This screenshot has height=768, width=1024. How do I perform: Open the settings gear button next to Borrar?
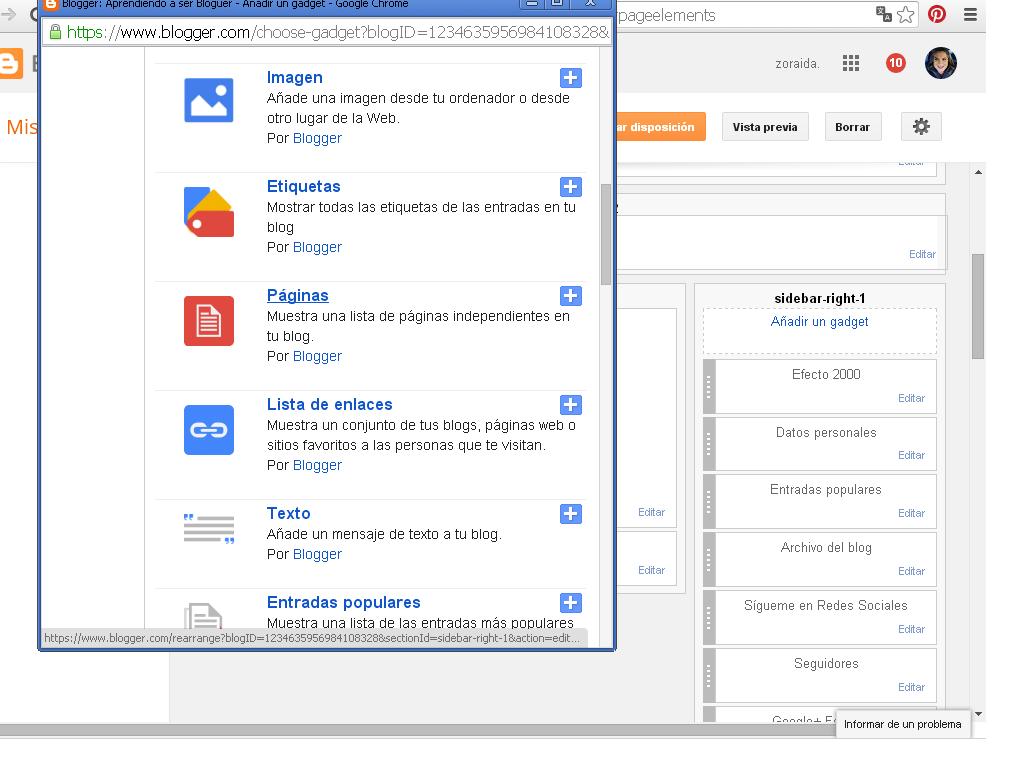point(921,127)
